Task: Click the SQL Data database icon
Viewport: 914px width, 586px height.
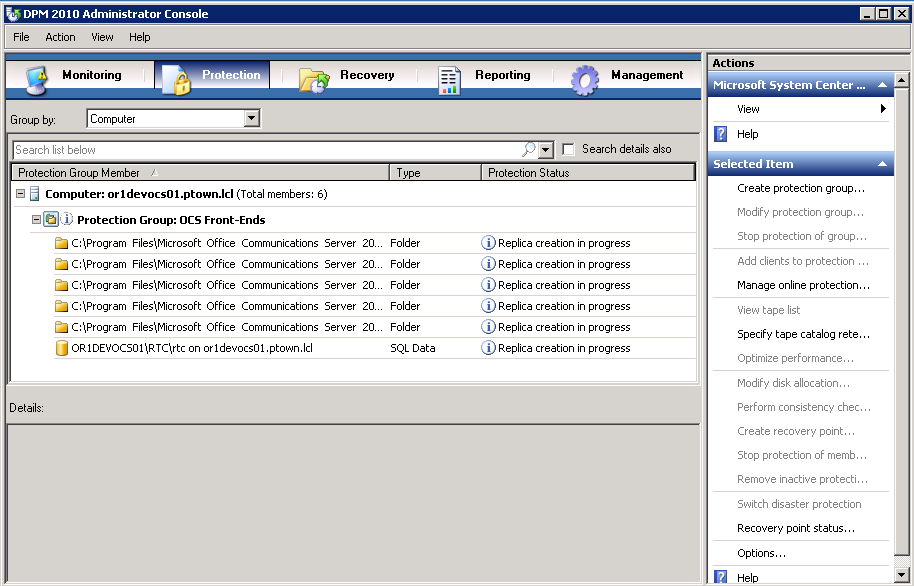Action: 61,348
